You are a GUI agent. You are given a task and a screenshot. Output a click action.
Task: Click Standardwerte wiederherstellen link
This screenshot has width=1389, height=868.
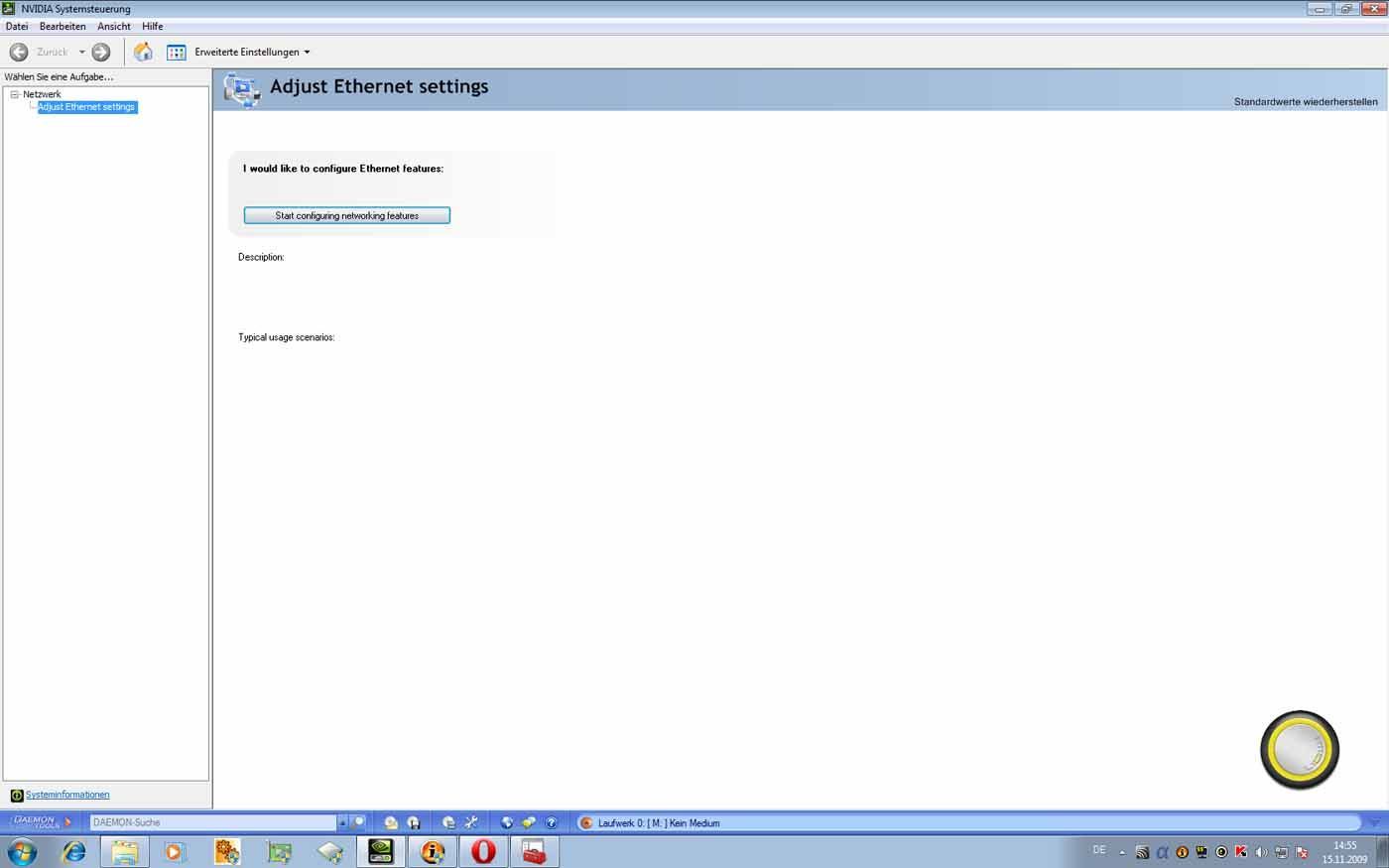click(x=1306, y=101)
